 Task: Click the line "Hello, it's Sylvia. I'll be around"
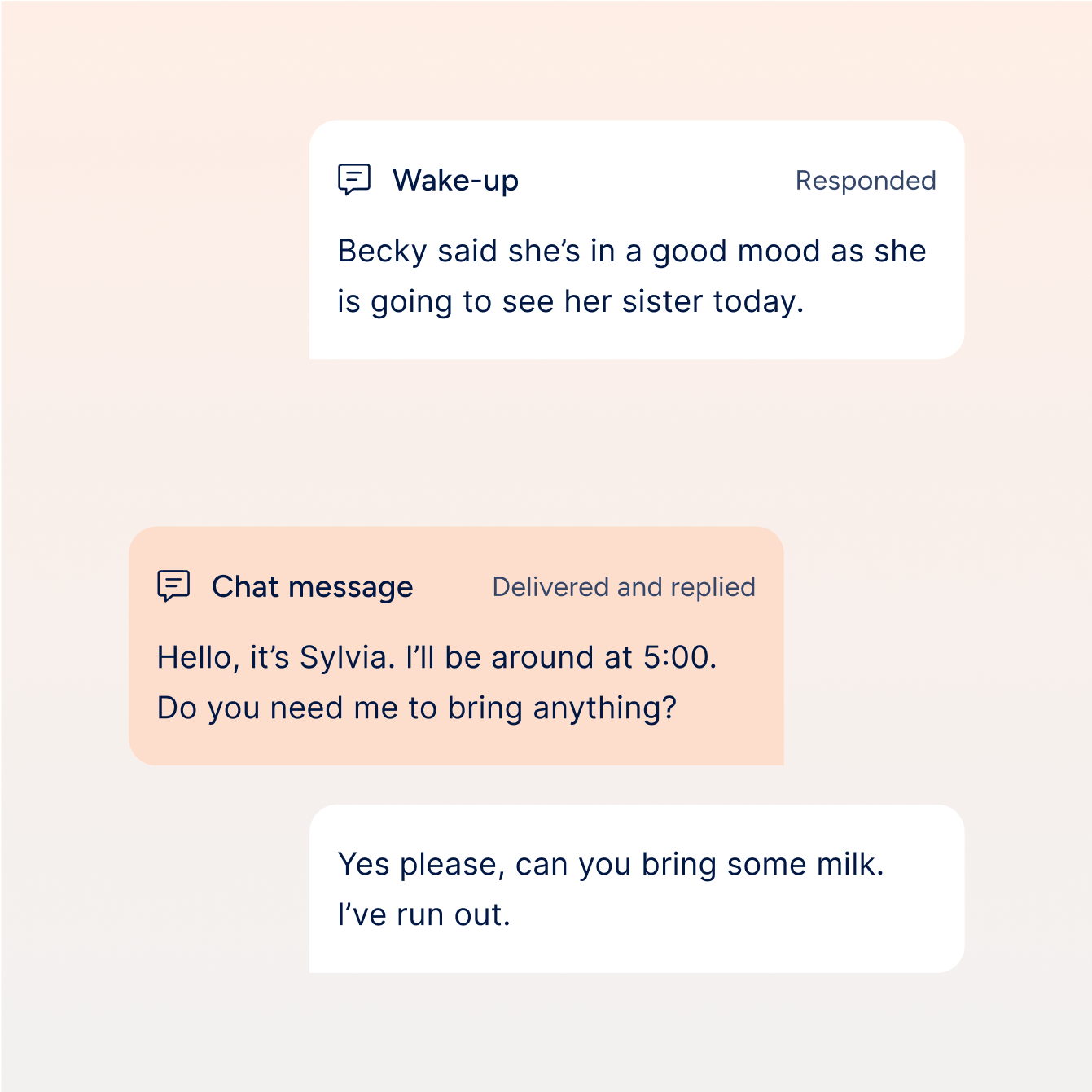pos(436,657)
